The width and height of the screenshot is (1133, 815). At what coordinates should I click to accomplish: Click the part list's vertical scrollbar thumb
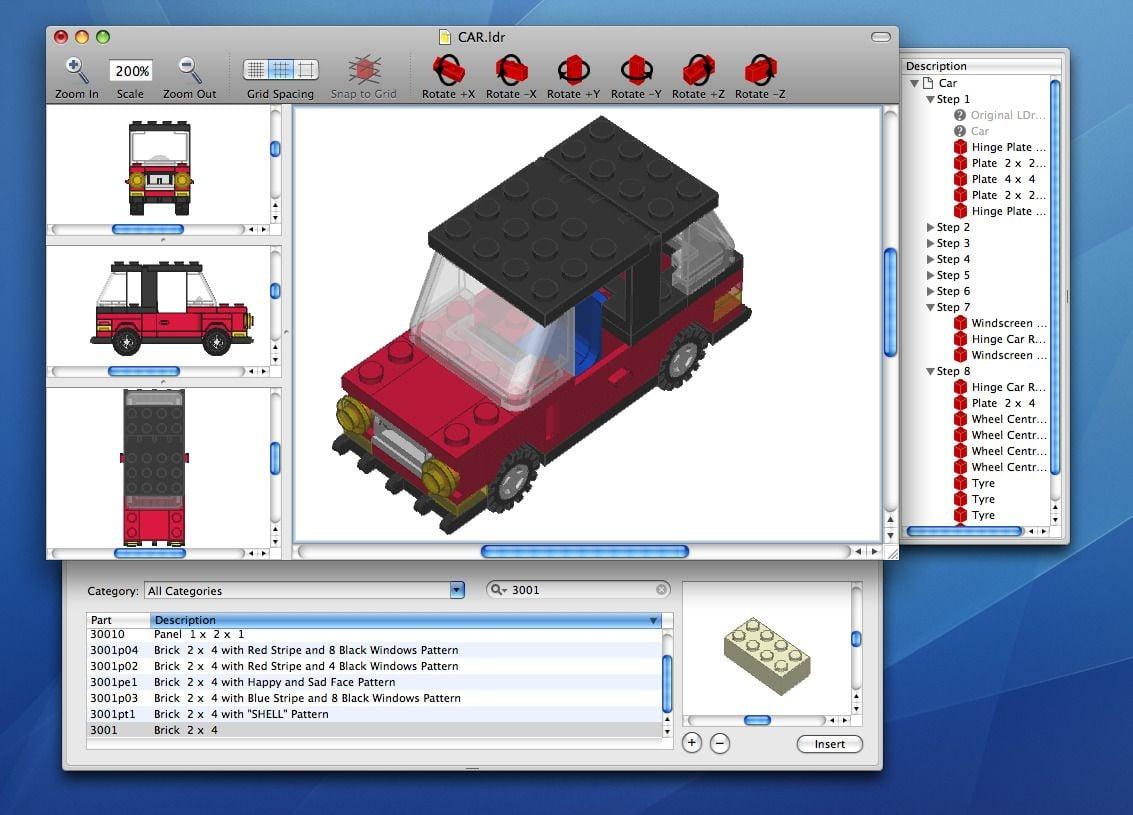[x=667, y=684]
